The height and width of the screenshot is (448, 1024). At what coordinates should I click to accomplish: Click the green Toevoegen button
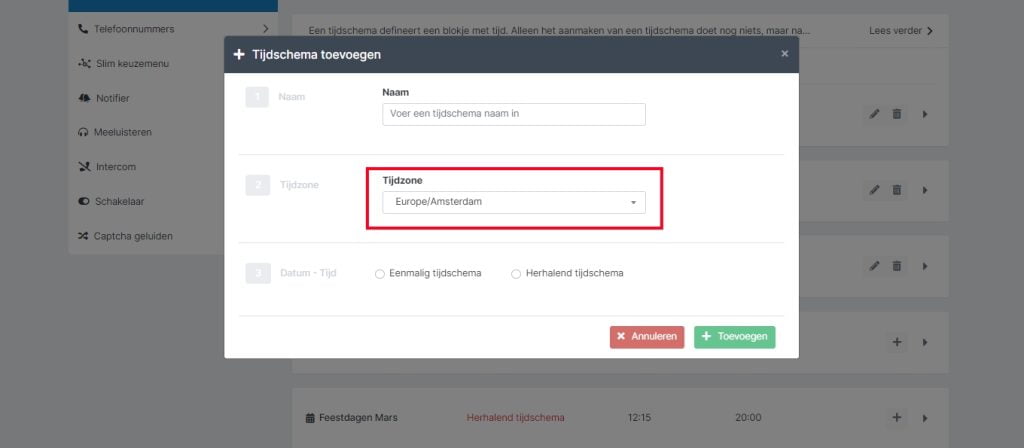point(735,337)
